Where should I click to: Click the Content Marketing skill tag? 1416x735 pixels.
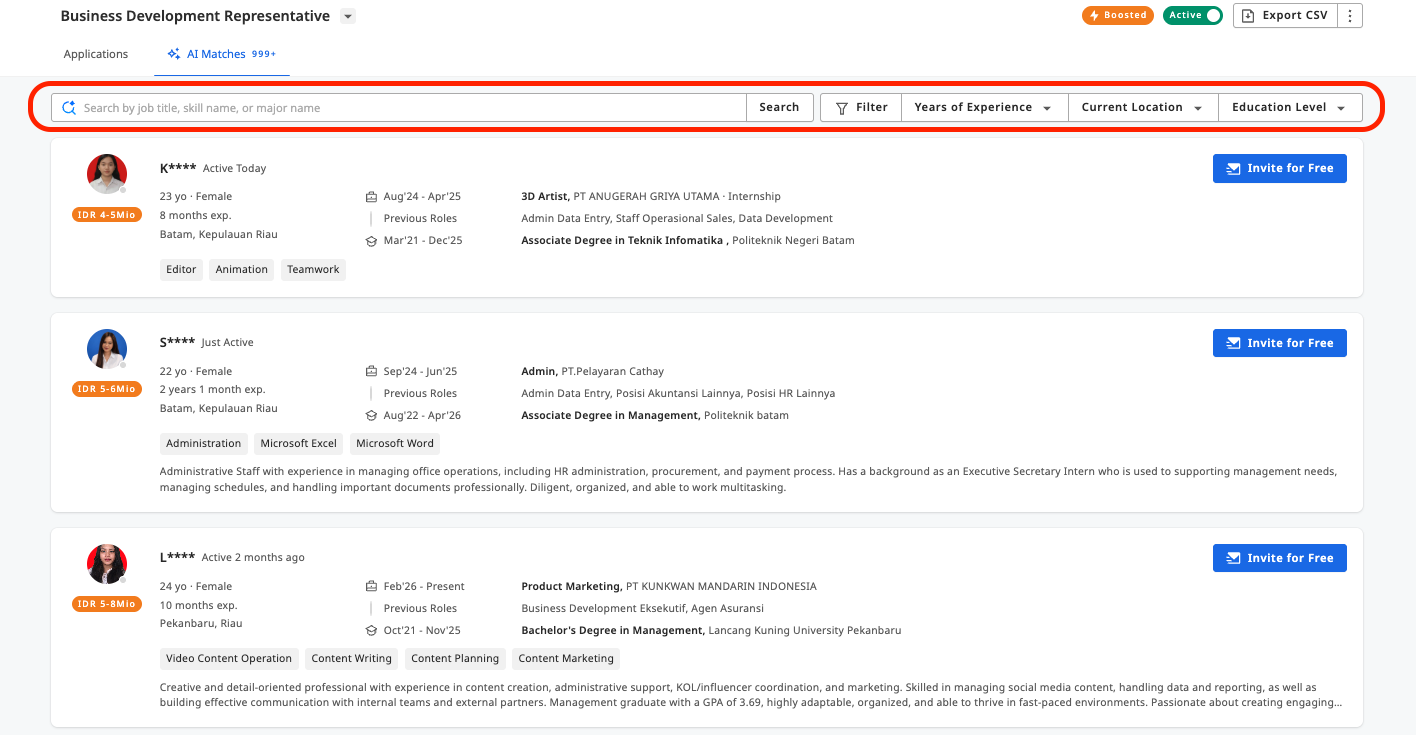(566, 658)
